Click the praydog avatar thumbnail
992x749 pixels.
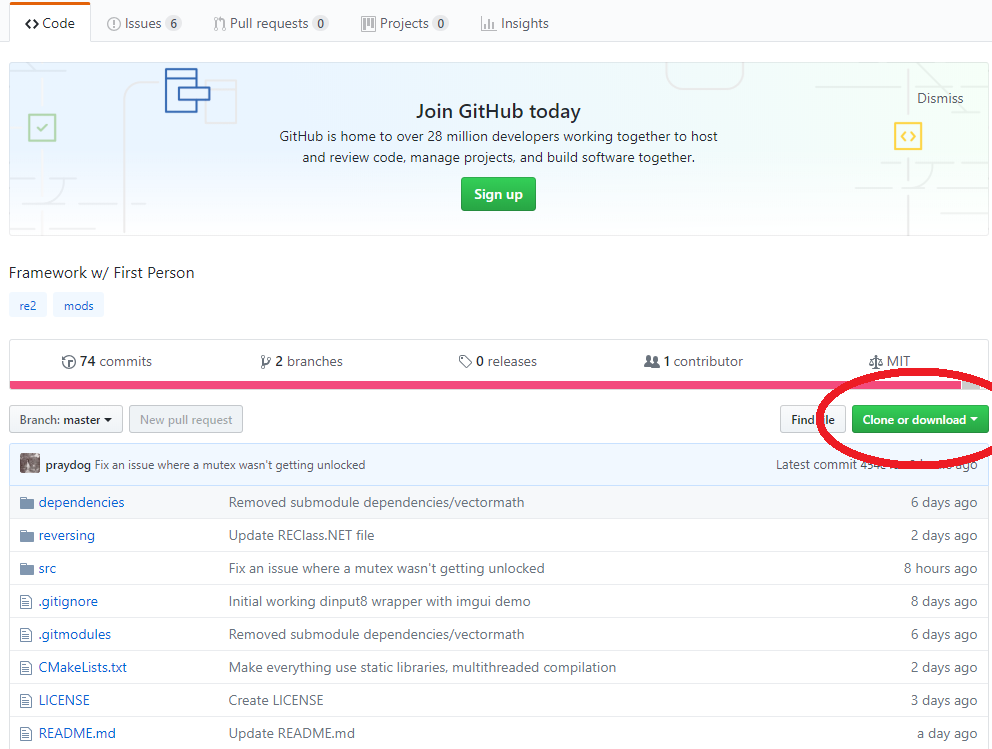30,464
